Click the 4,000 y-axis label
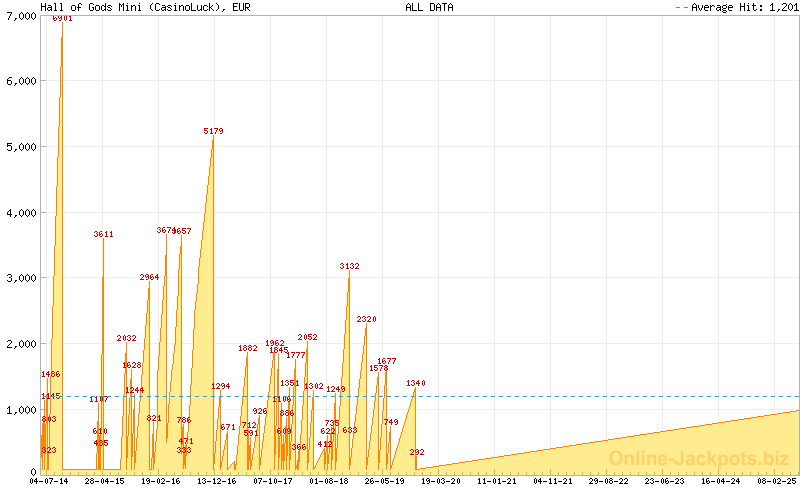This screenshot has height=490, width=800. click(x=20, y=212)
